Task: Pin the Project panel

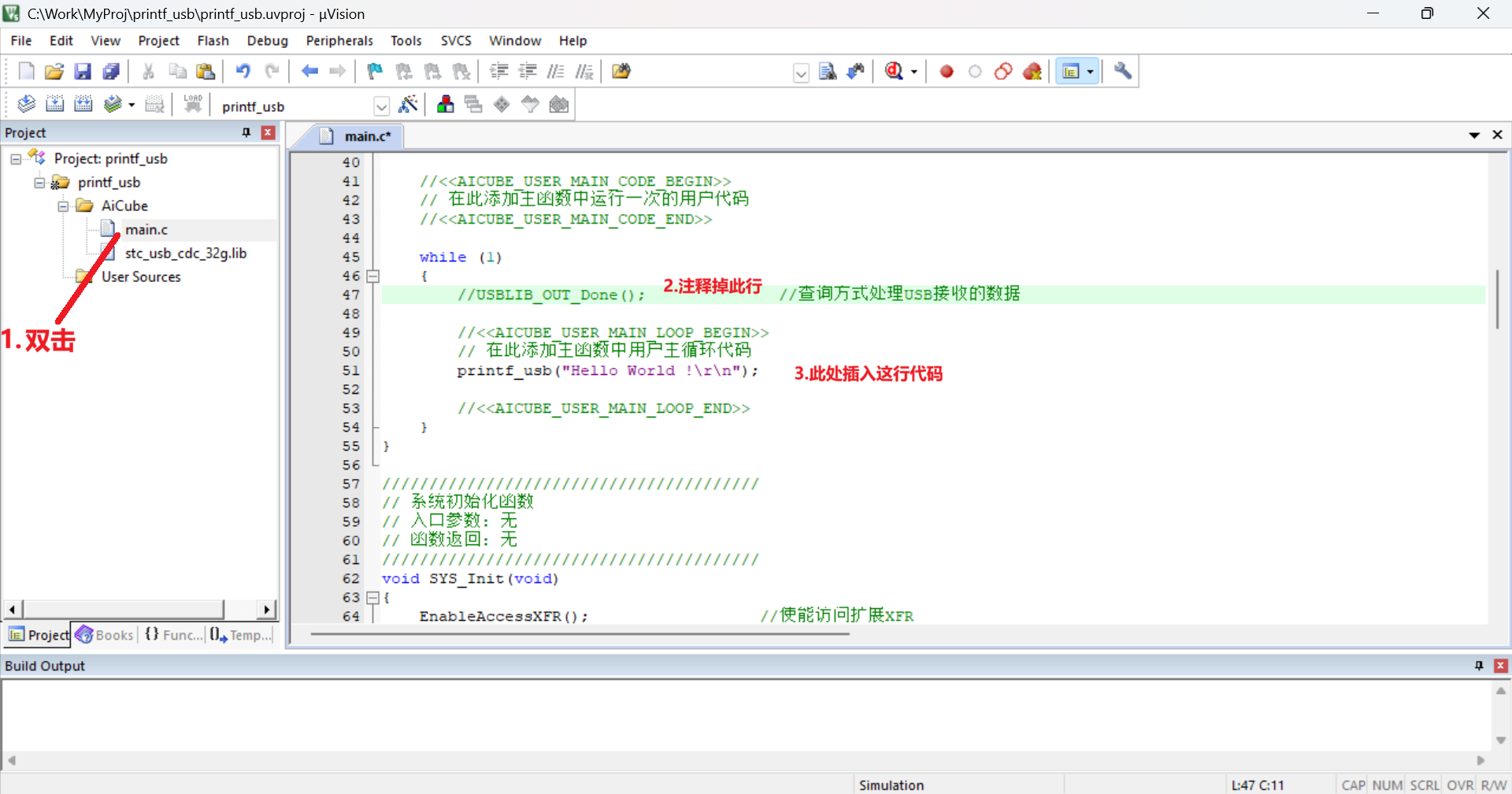Action: point(246,132)
